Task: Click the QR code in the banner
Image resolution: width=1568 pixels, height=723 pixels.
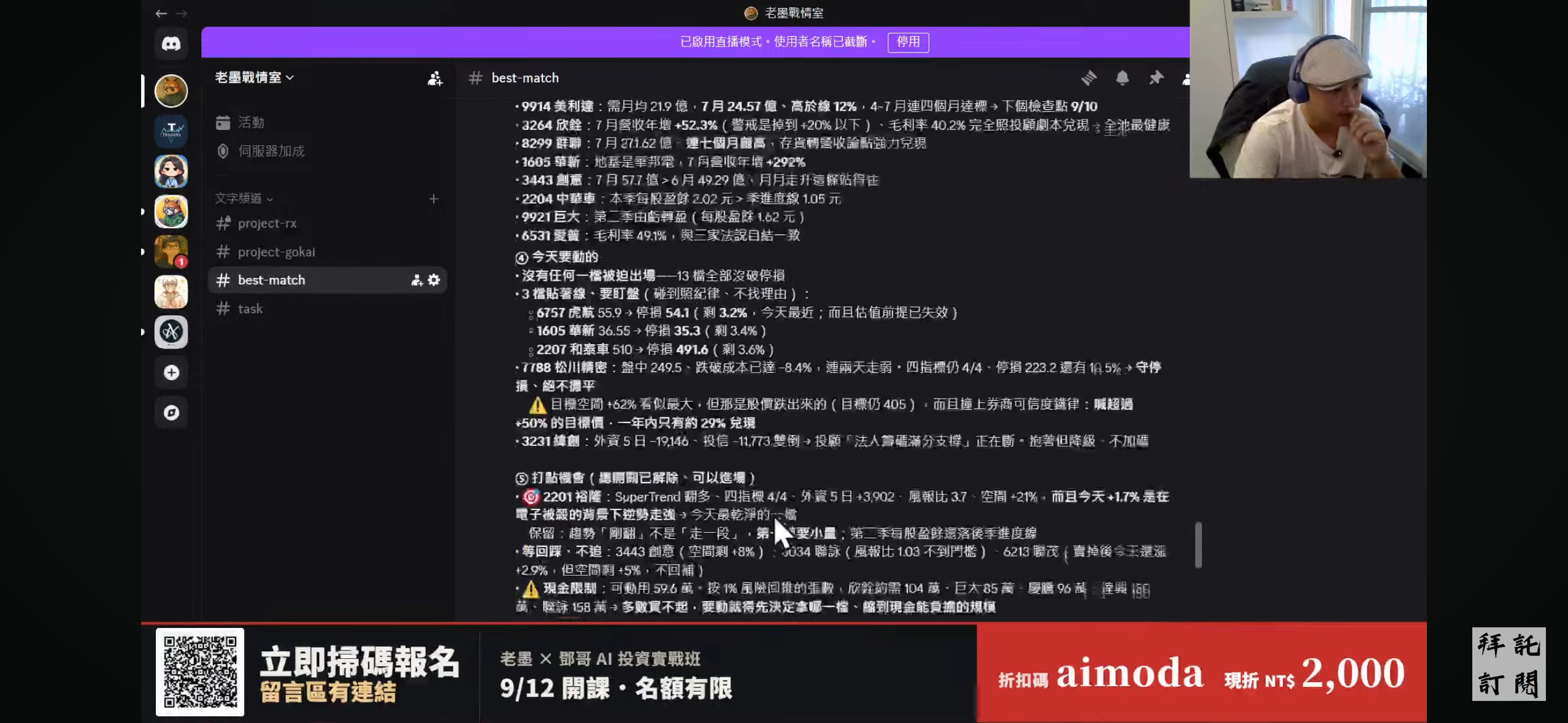Action: [x=200, y=671]
